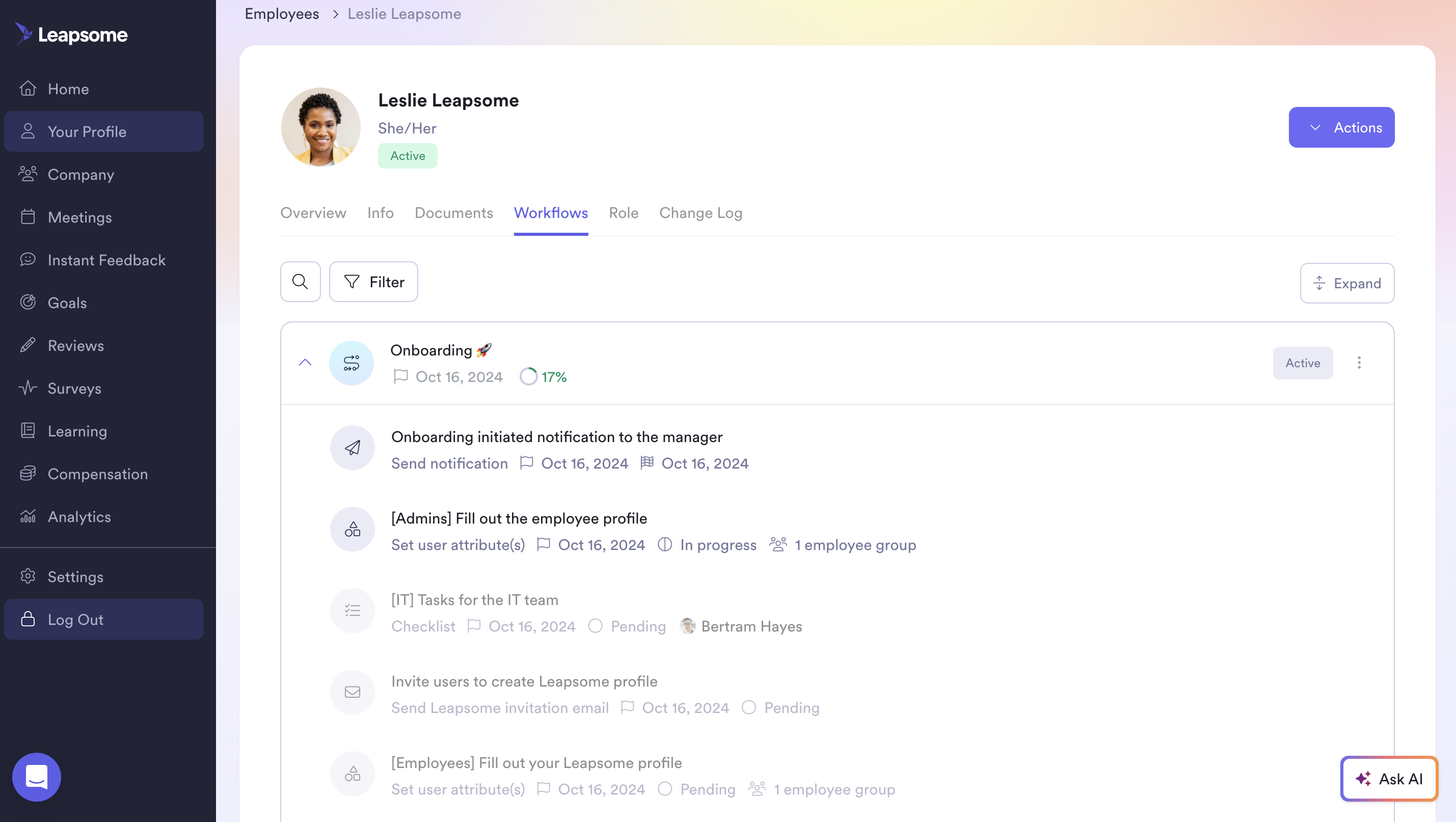Click Employees breadcrumb link
The image size is (1456, 822).
[282, 14]
